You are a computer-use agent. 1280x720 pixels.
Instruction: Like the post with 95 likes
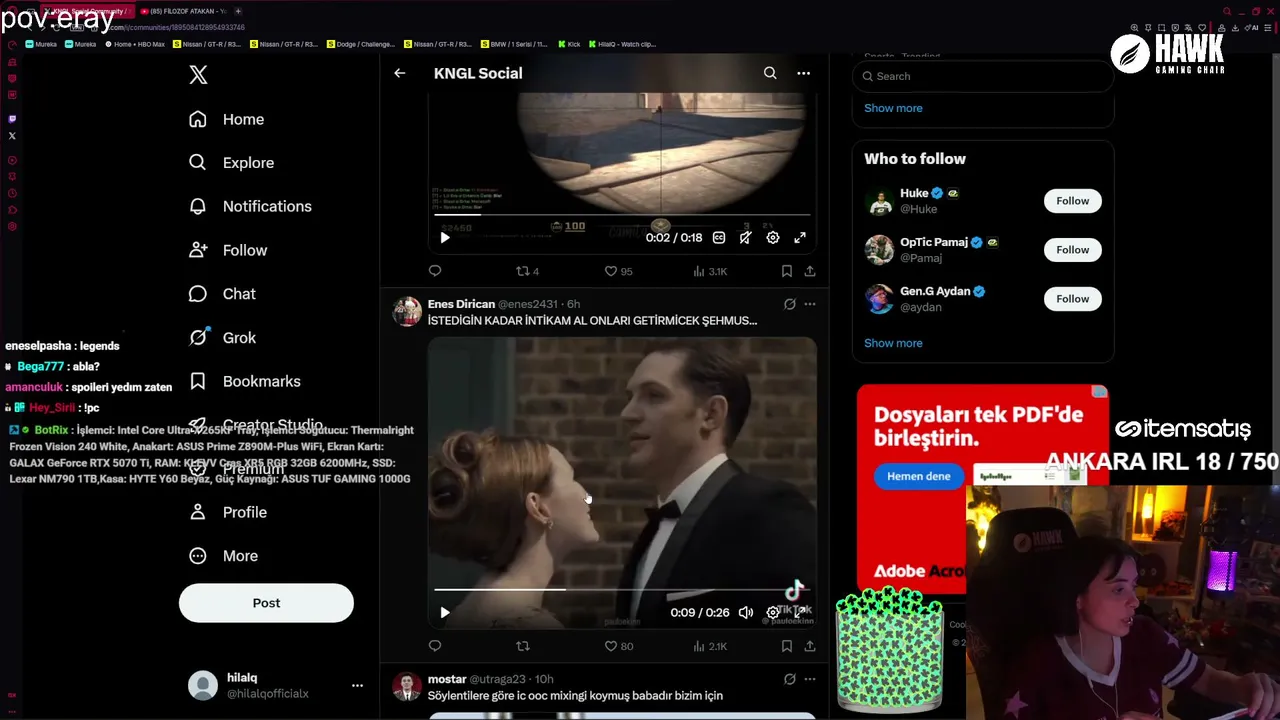(618, 271)
